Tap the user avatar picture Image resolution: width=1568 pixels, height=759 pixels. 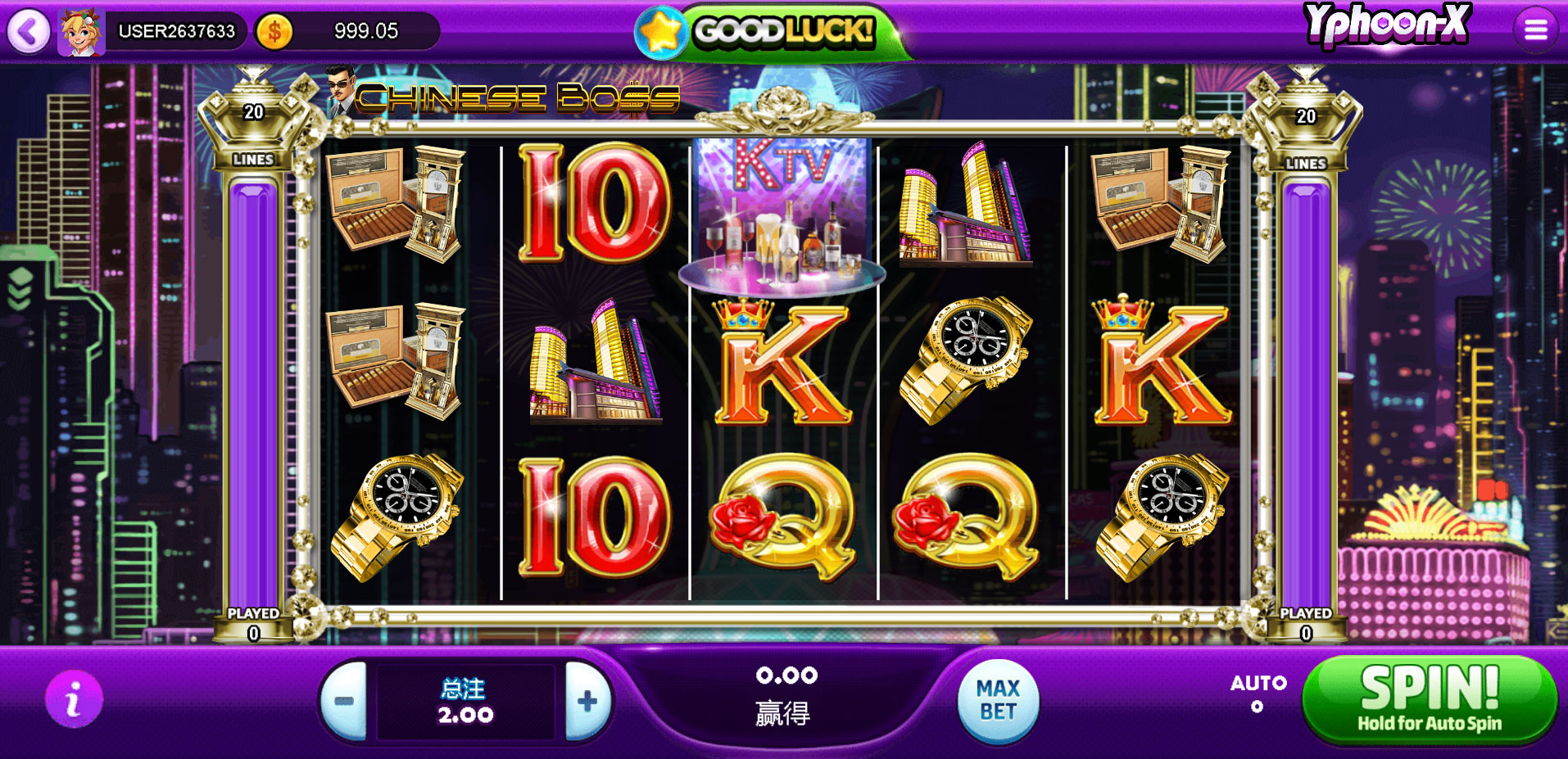[81, 32]
